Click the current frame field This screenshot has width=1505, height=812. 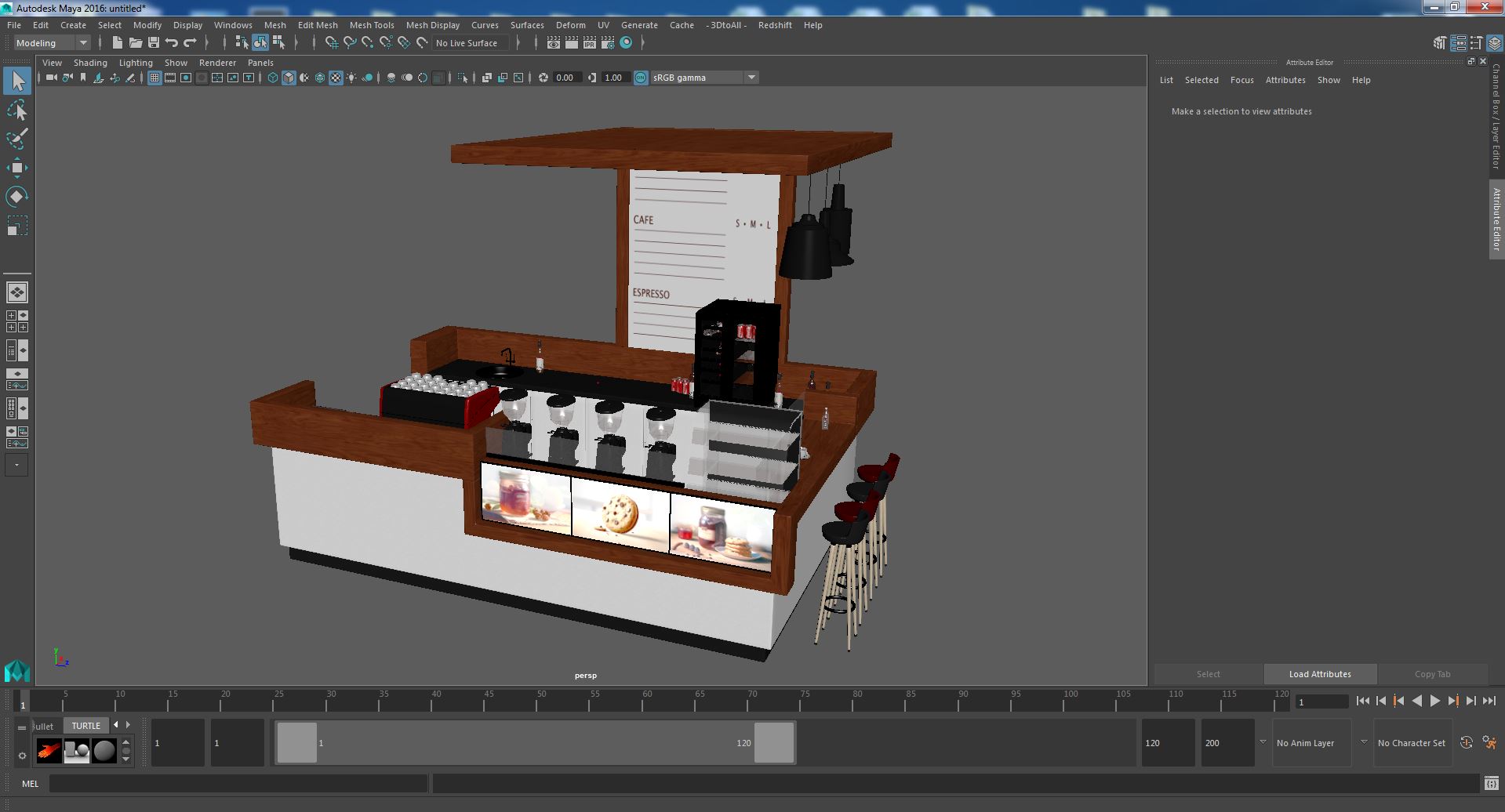[1321, 702]
